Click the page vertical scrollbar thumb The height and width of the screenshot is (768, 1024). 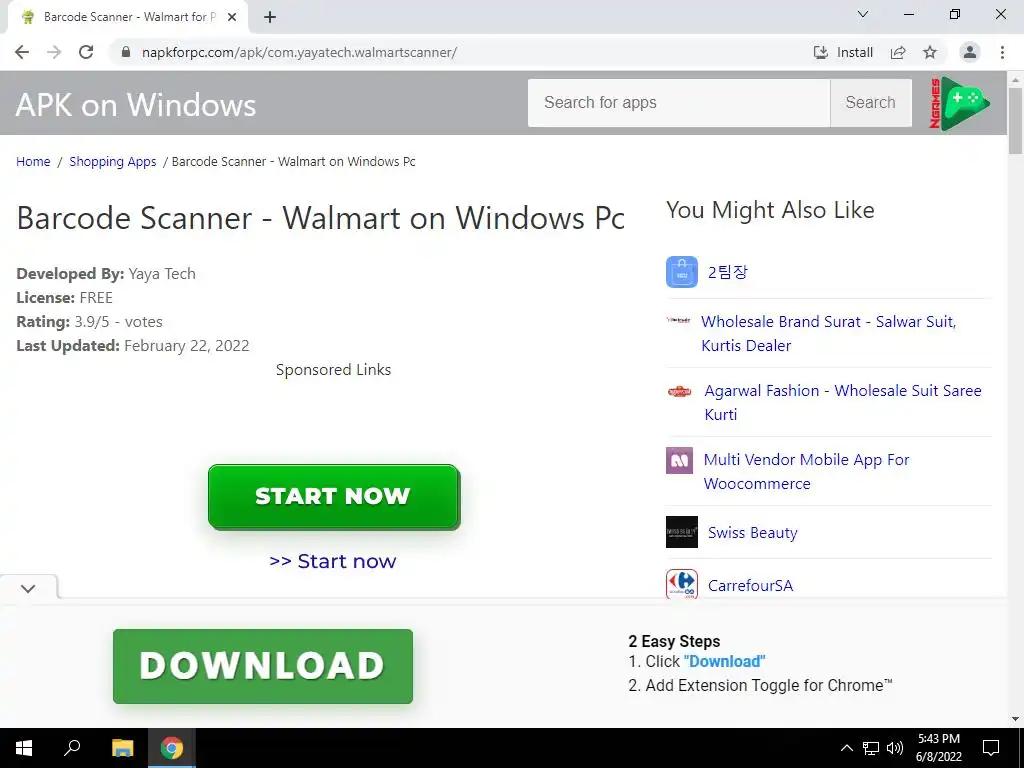tap(1015, 121)
